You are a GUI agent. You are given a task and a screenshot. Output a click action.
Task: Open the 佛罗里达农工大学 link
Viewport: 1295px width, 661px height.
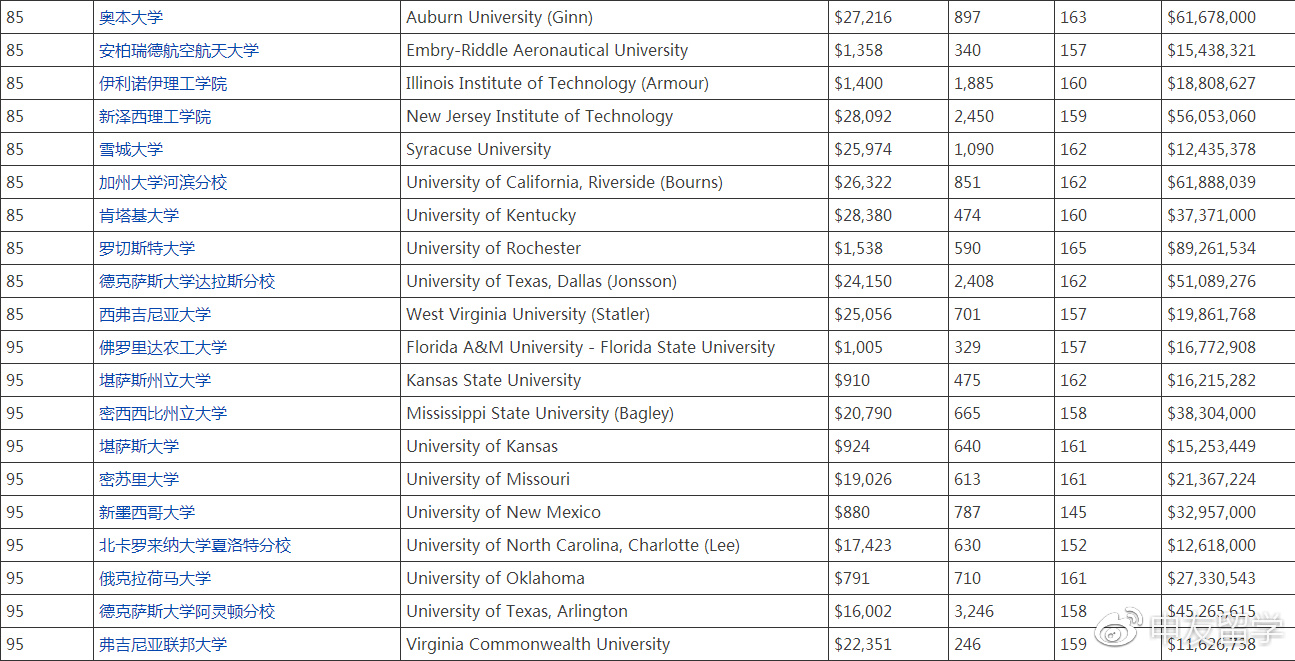point(163,347)
